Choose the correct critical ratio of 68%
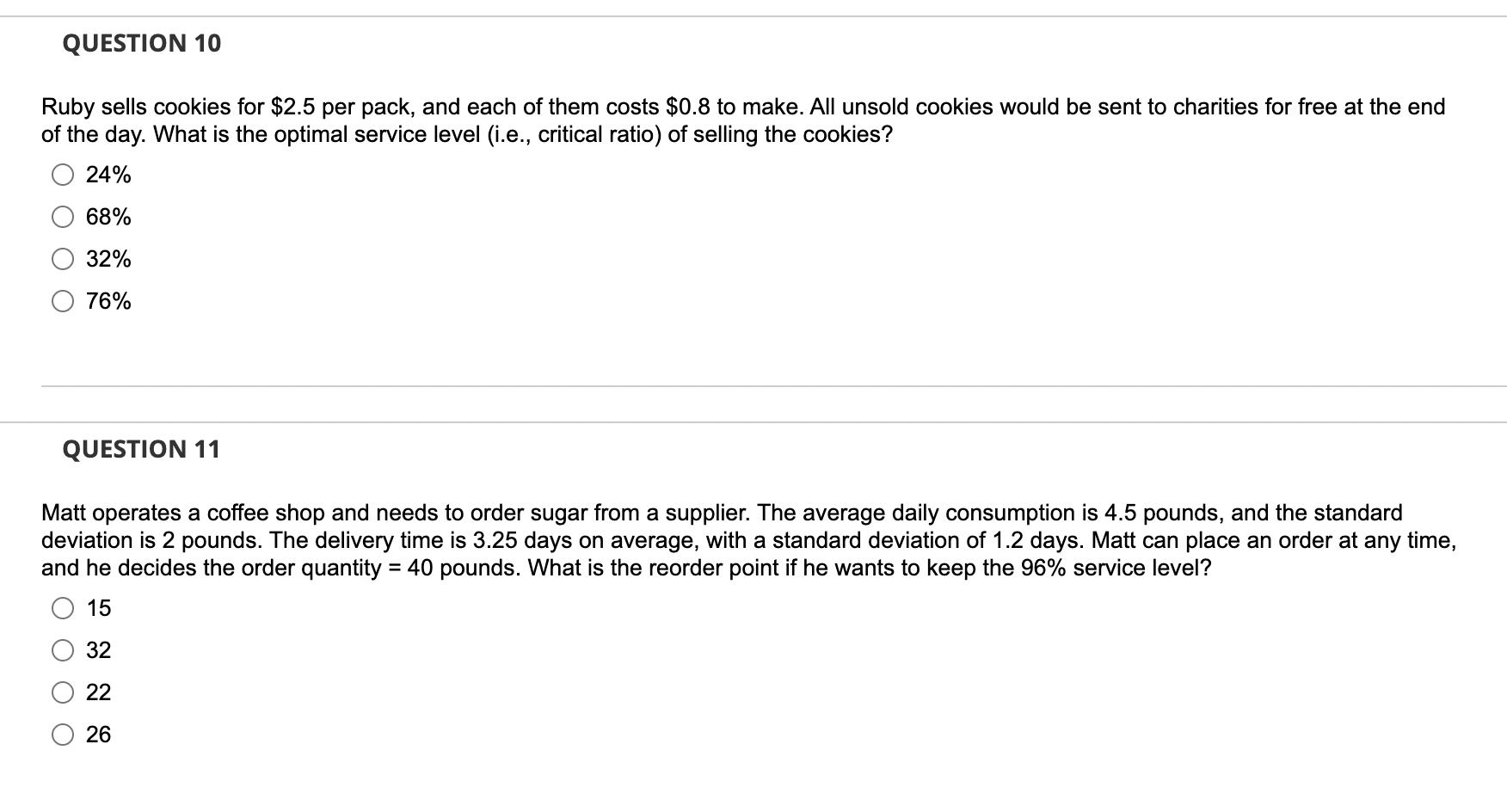The width and height of the screenshot is (1507, 812). [63, 217]
